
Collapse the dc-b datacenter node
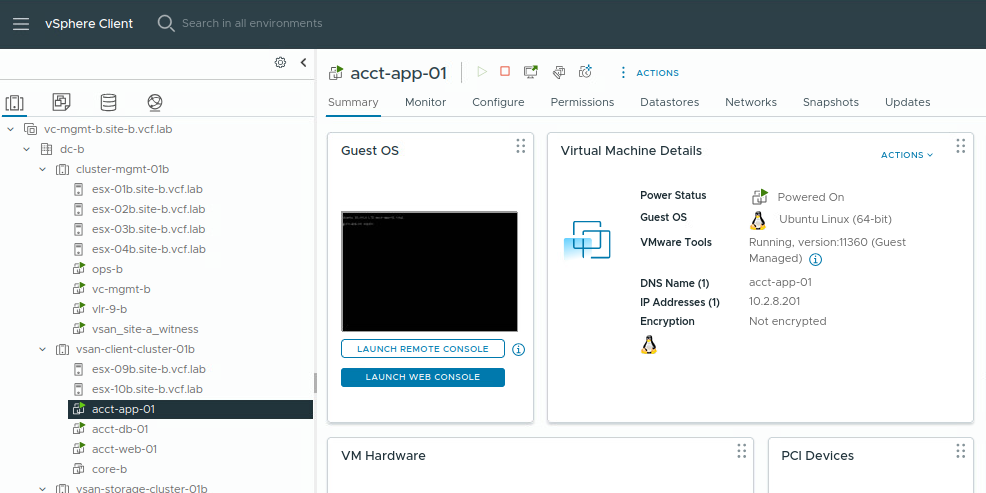27,149
